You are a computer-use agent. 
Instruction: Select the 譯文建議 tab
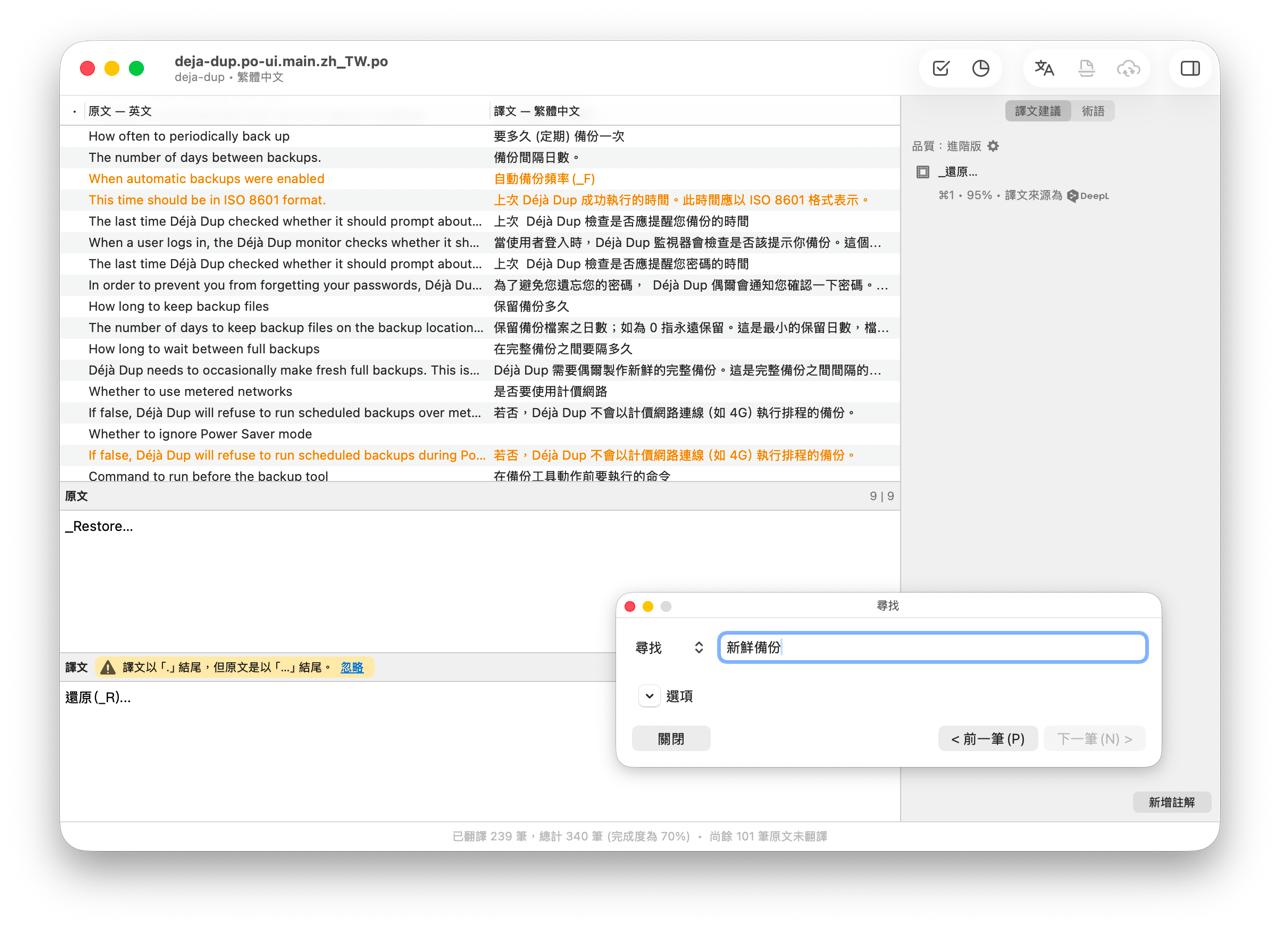pos(1037,111)
